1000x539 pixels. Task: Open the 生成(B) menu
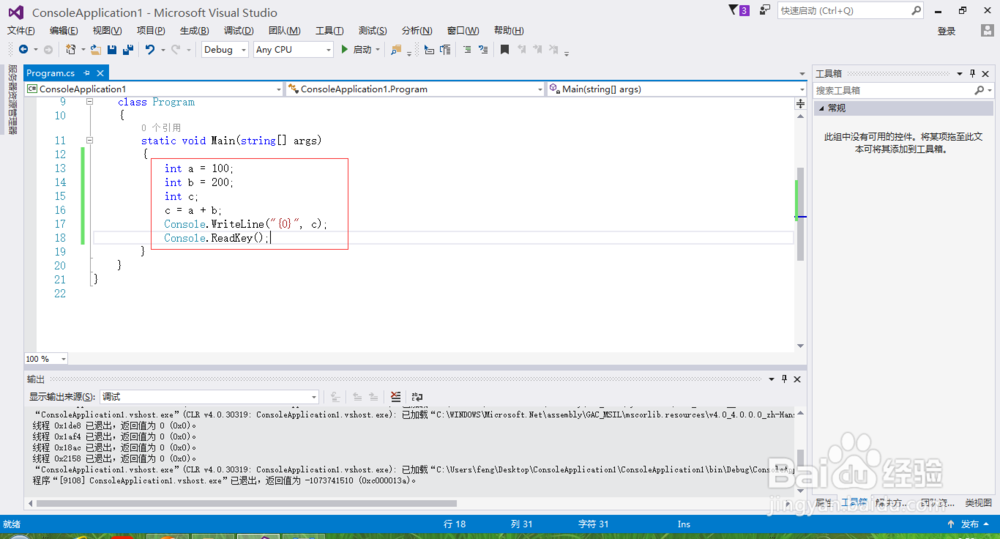[195, 31]
